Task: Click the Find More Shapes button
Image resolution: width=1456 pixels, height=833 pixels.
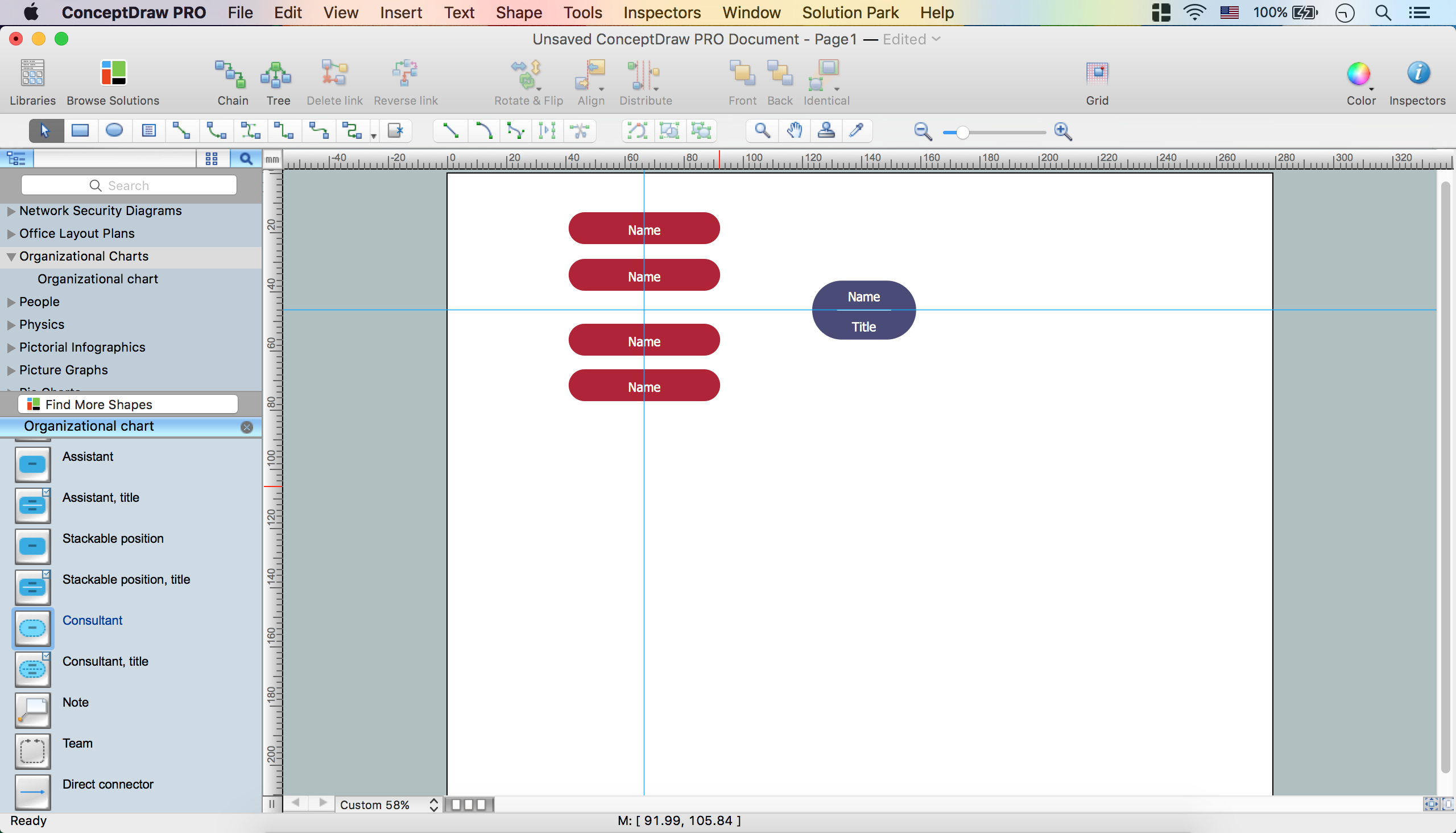Action: (128, 405)
